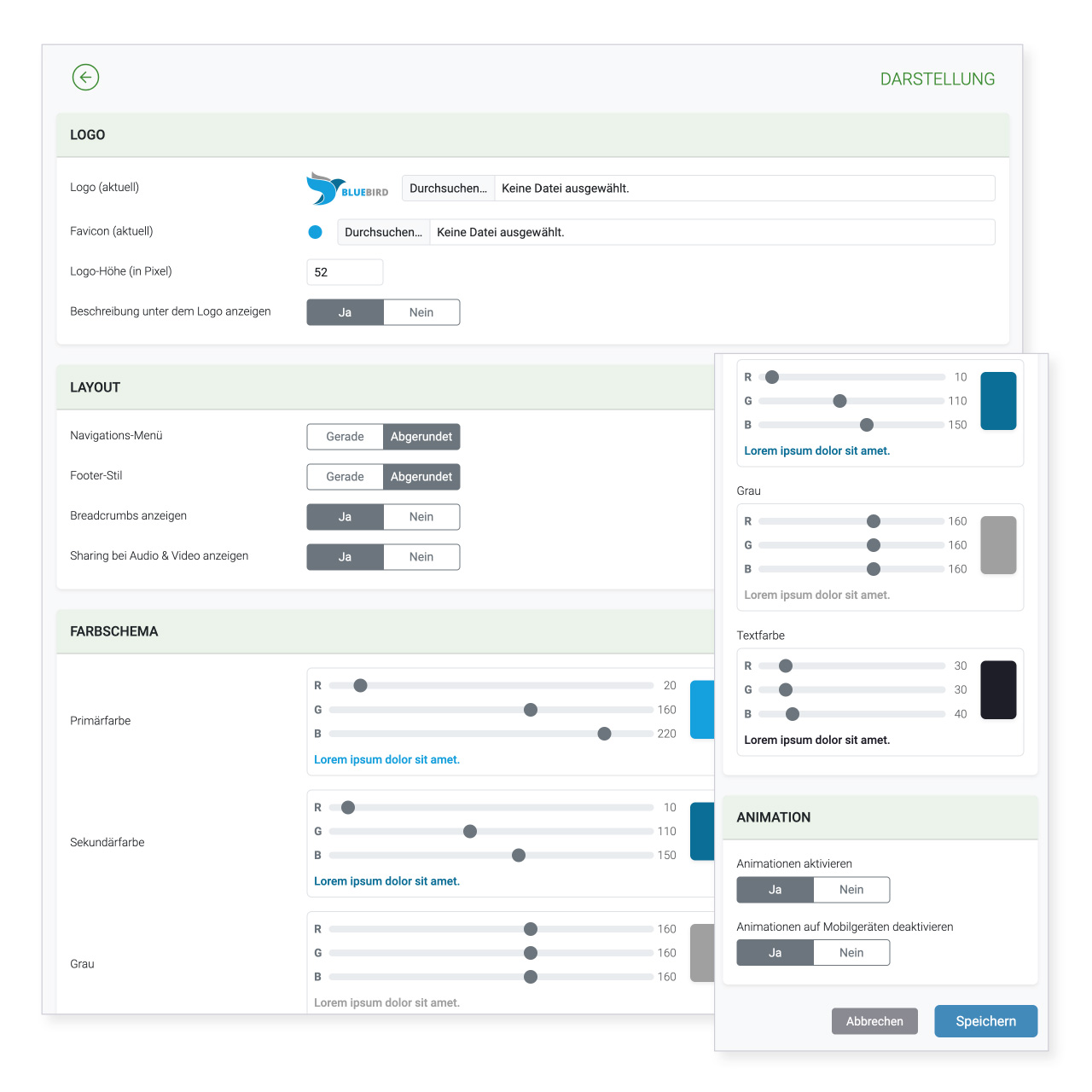This screenshot has width=1092, height=1092.
Task: Select Nein for mobile animation deactivation
Action: [851, 953]
